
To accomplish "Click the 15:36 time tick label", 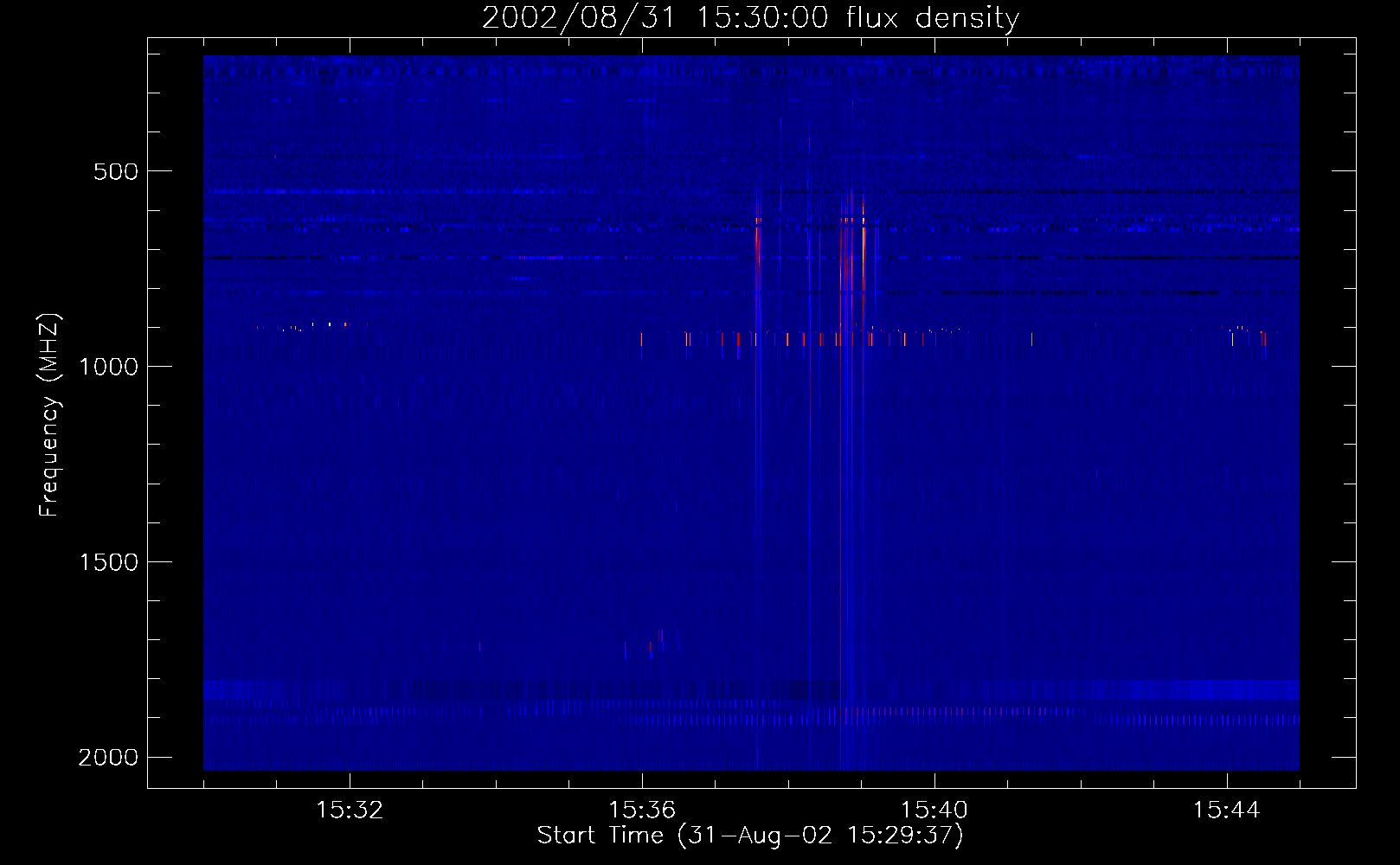I will [x=642, y=811].
